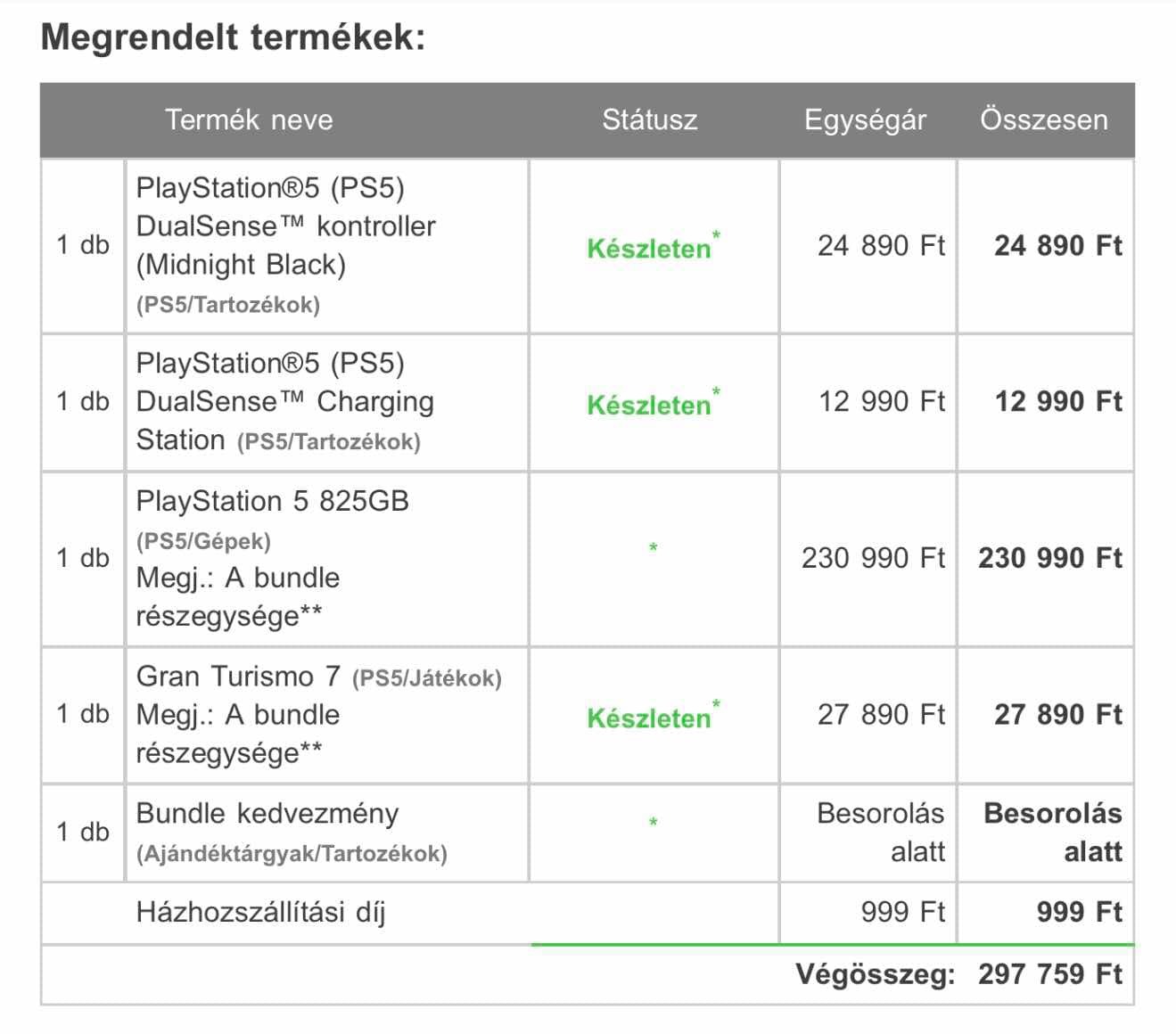The width and height of the screenshot is (1176, 1034).
Task: Click the Összesen column header
Action: (x=1044, y=120)
